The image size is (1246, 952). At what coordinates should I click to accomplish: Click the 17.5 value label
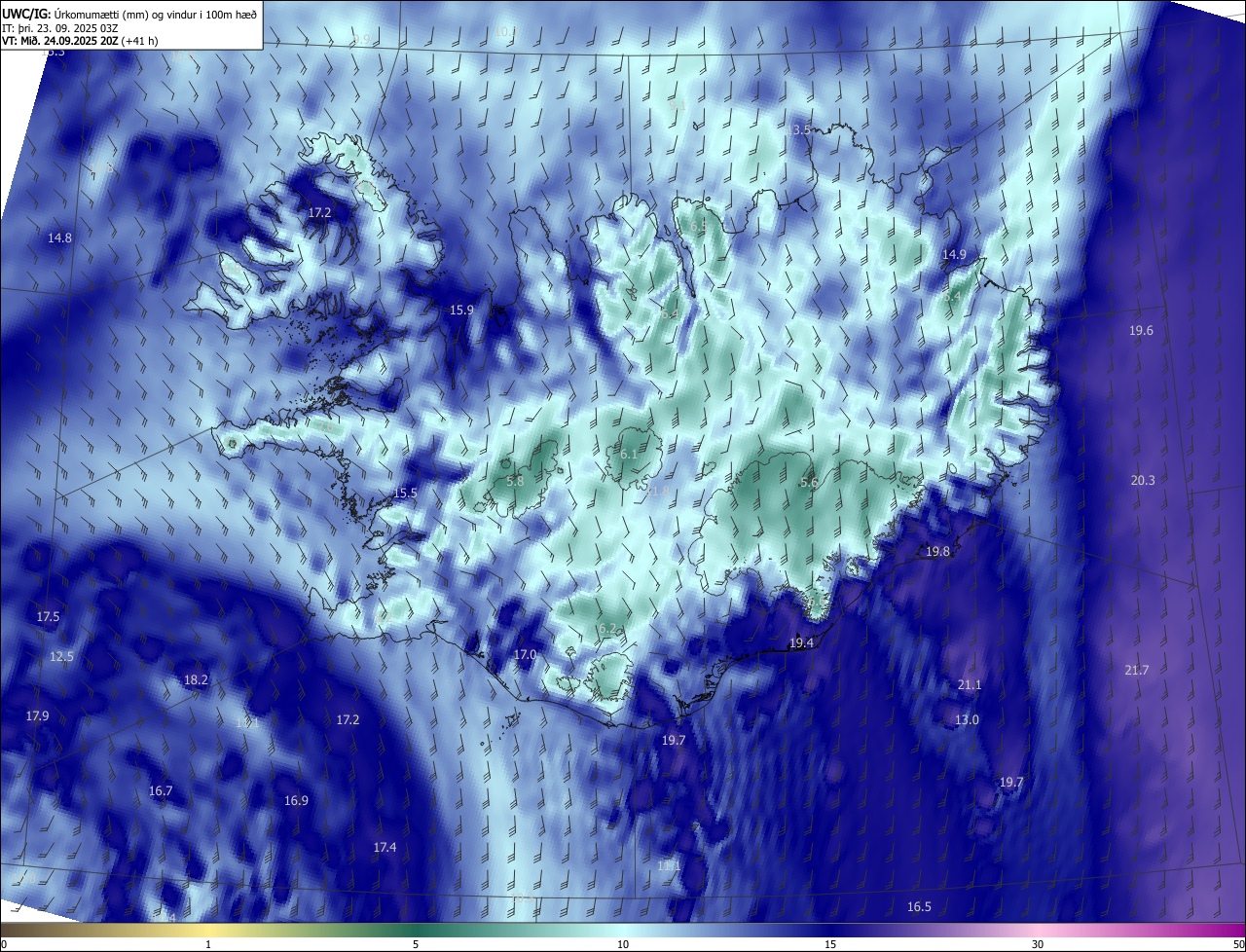48,617
